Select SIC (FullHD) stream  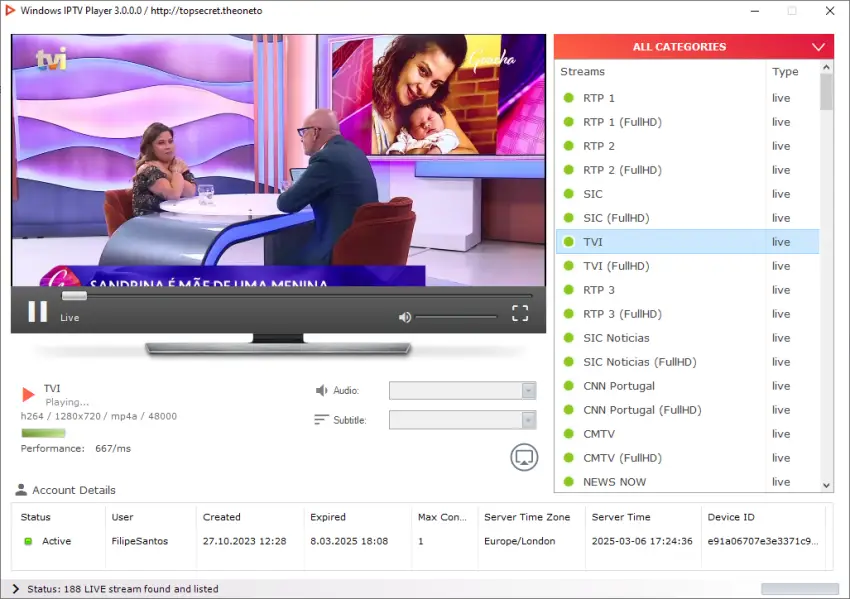pyautogui.click(x=687, y=218)
